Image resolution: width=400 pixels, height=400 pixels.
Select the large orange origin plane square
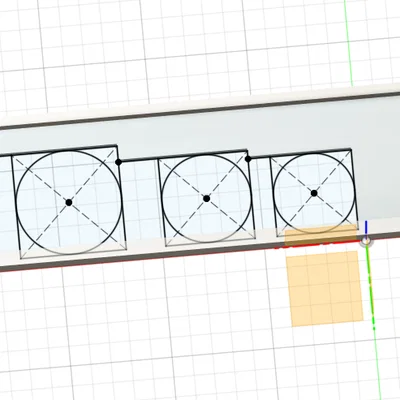point(325,289)
